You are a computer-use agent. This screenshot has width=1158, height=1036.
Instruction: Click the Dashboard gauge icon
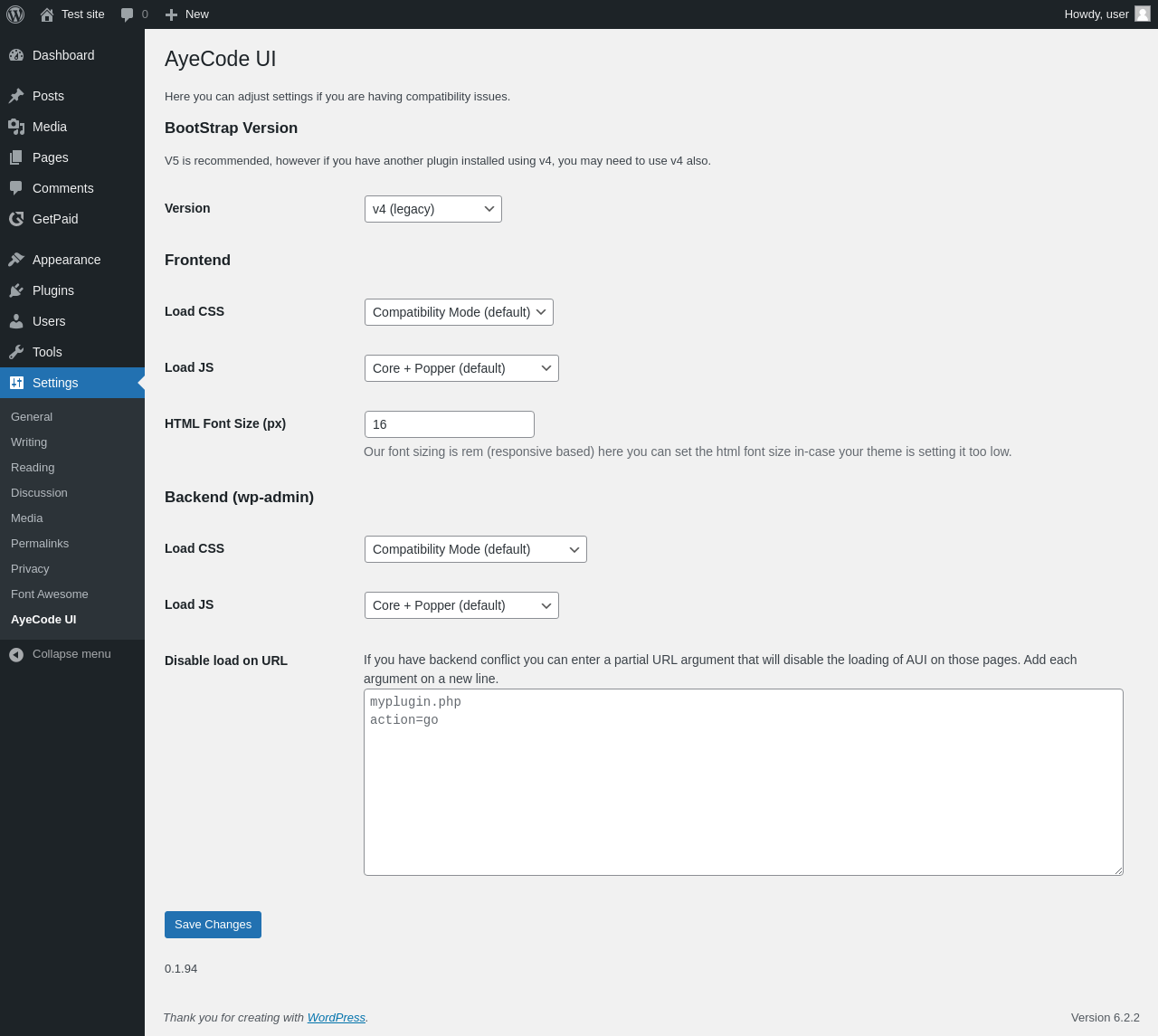coord(16,55)
